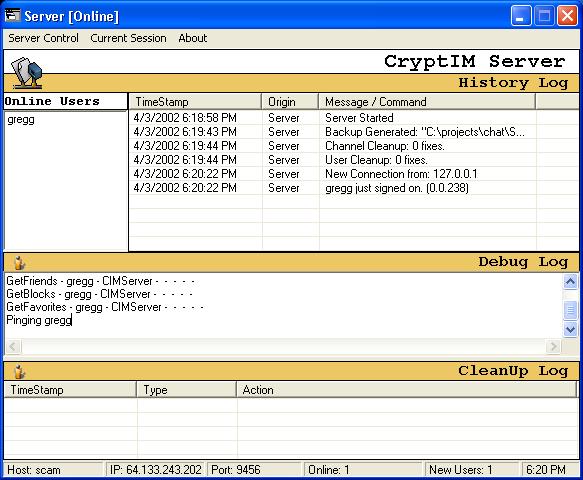Image resolution: width=583 pixels, height=480 pixels.
Task: Open the About menu
Action: [x=193, y=38]
